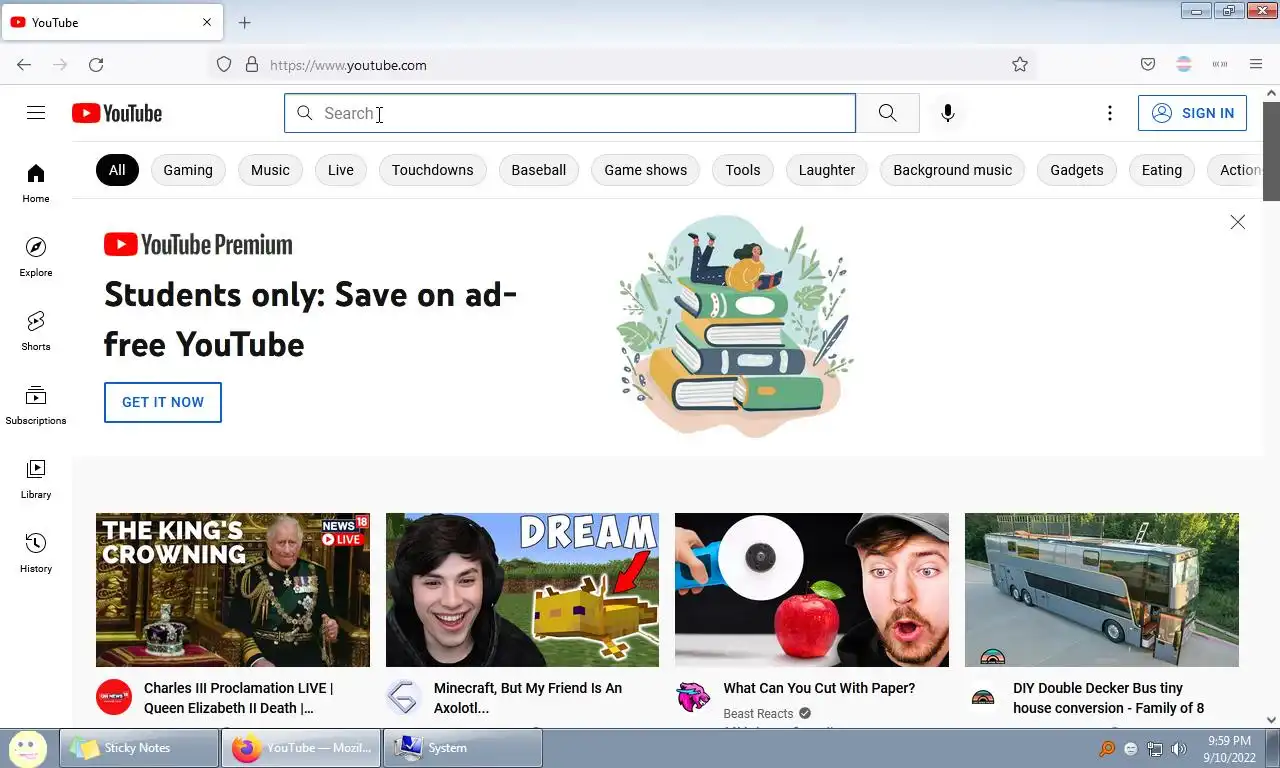Reload the page
The width and height of the screenshot is (1280, 768).
pyautogui.click(x=96, y=65)
